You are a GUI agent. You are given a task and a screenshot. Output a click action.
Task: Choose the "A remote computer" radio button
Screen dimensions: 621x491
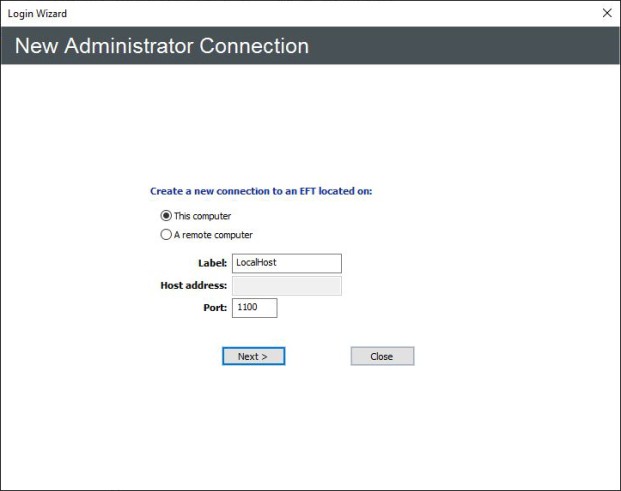[x=166, y=235]
